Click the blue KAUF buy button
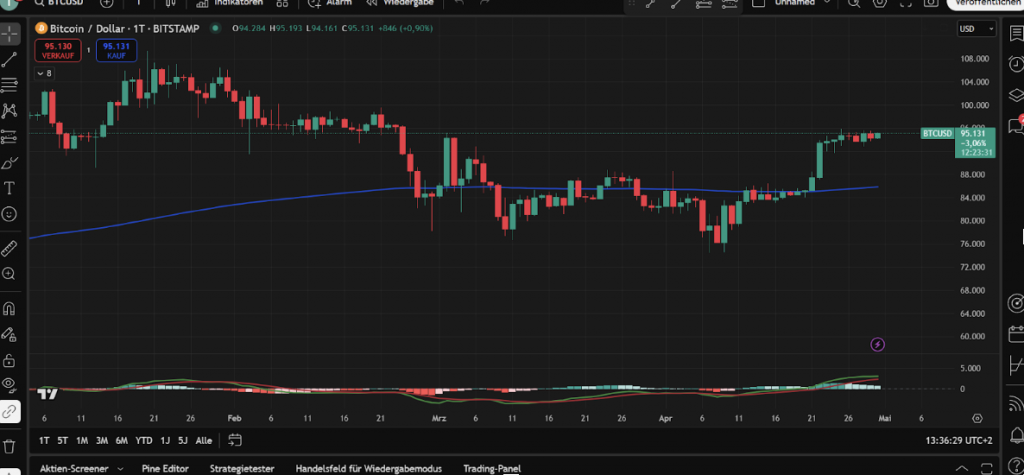The height and width of the screenshot is (475, 1024). pos(116,50)
